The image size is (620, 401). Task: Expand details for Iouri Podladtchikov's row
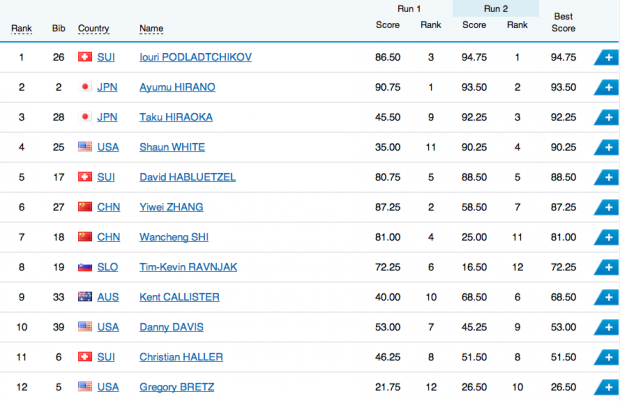pos(606,58)
